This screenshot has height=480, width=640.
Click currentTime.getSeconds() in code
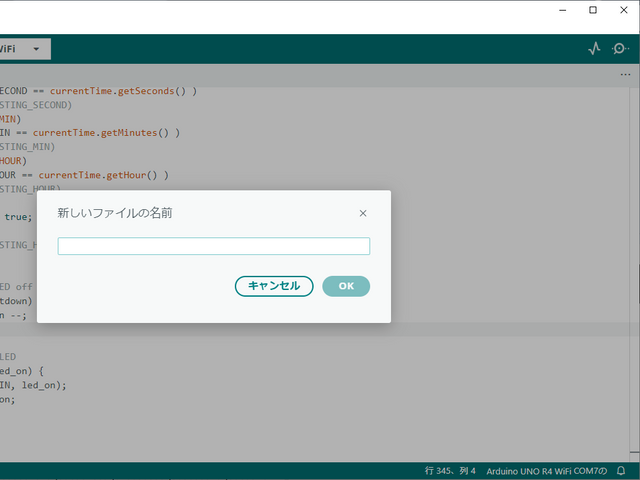coord(118,91)
